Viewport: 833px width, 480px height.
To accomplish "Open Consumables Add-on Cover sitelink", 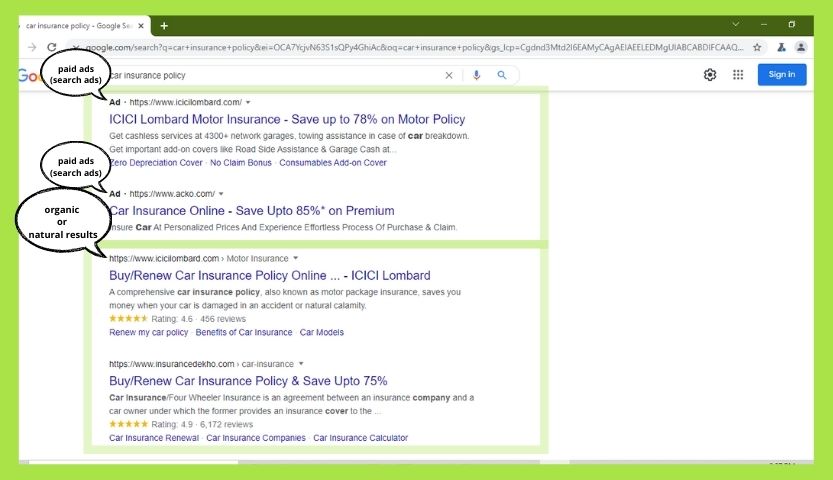I will 333,163.
